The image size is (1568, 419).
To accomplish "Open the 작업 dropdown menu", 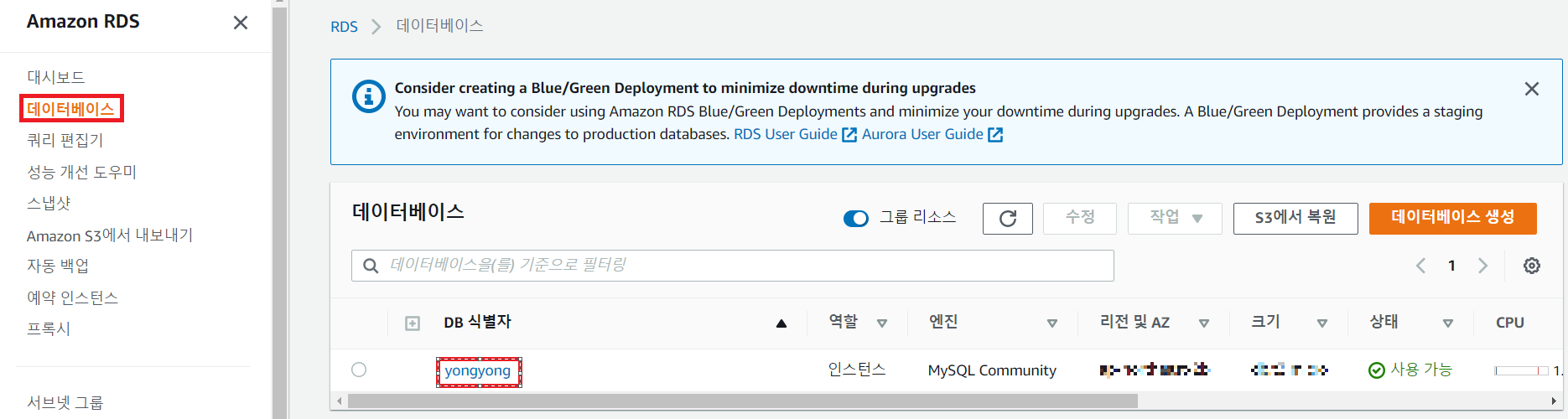I will [x=1175, y=218].
